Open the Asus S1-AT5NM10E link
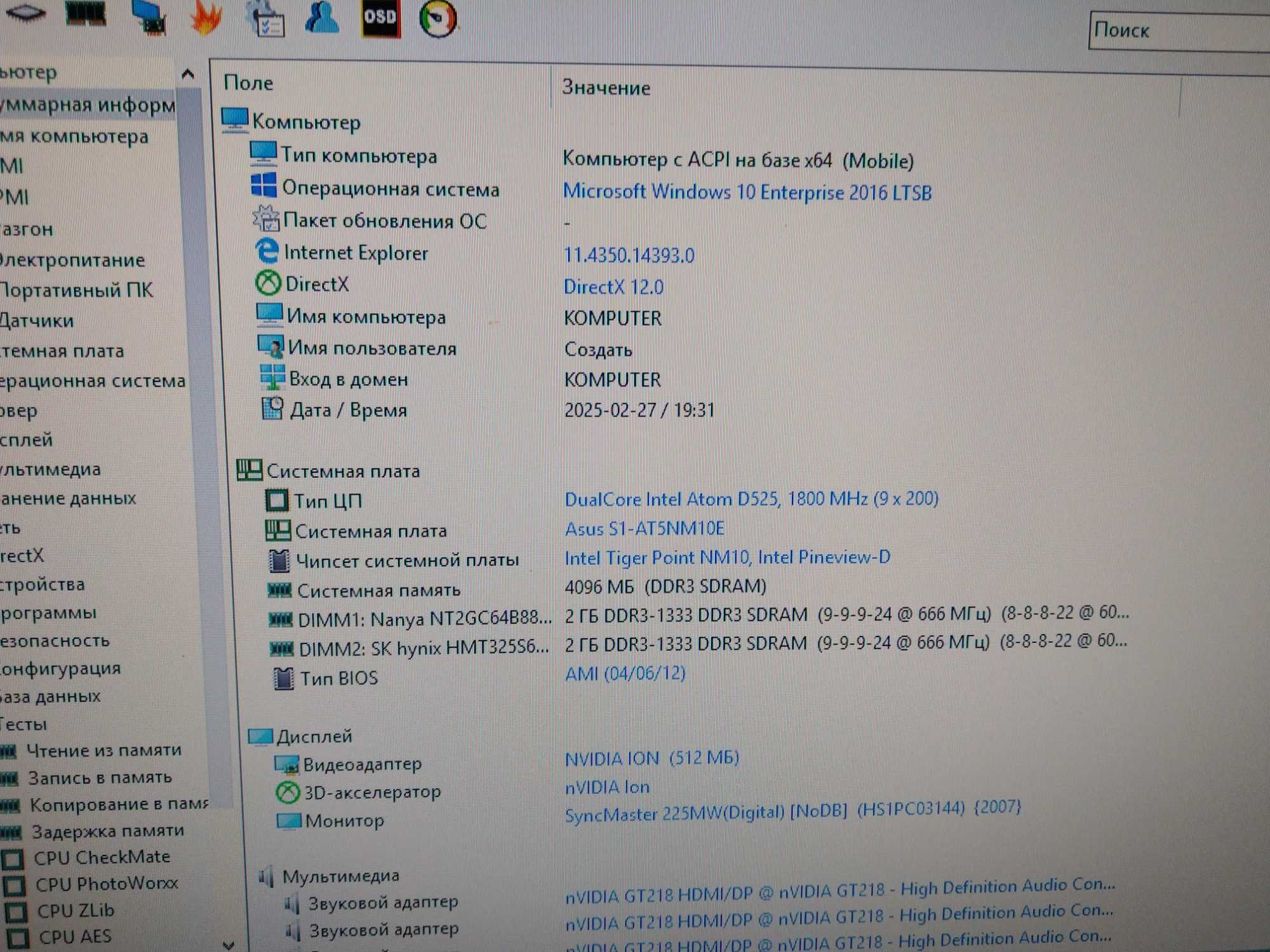 point(645,529)
